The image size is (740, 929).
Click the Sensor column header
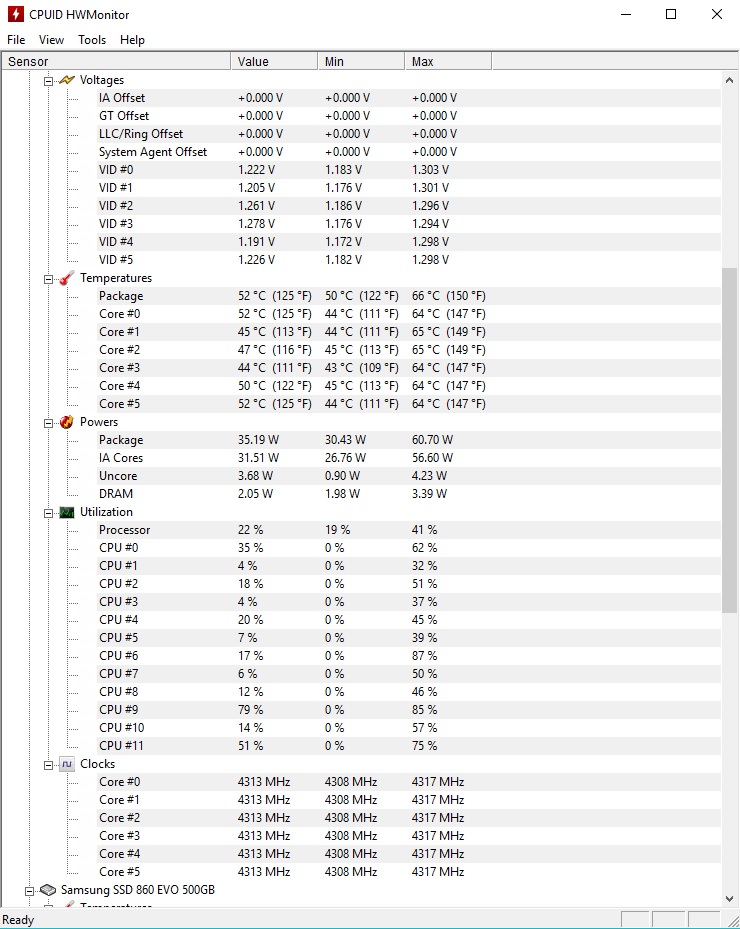116,62
